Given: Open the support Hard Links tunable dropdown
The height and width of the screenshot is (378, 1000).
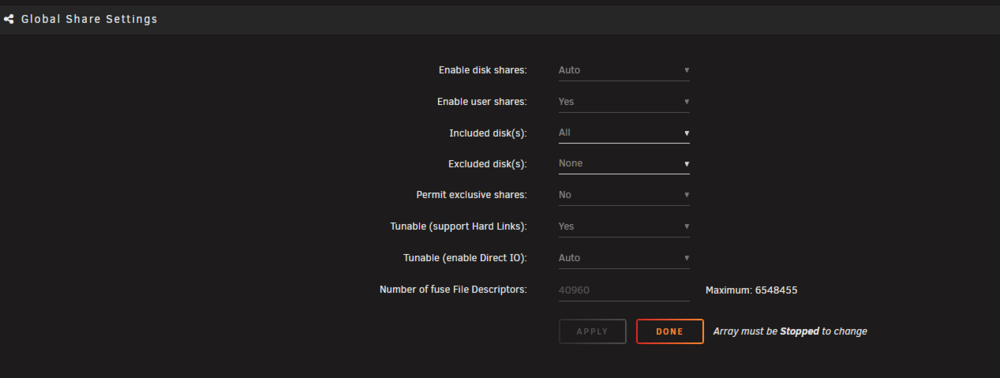Looking at the screenshot, I should point(624,226).
